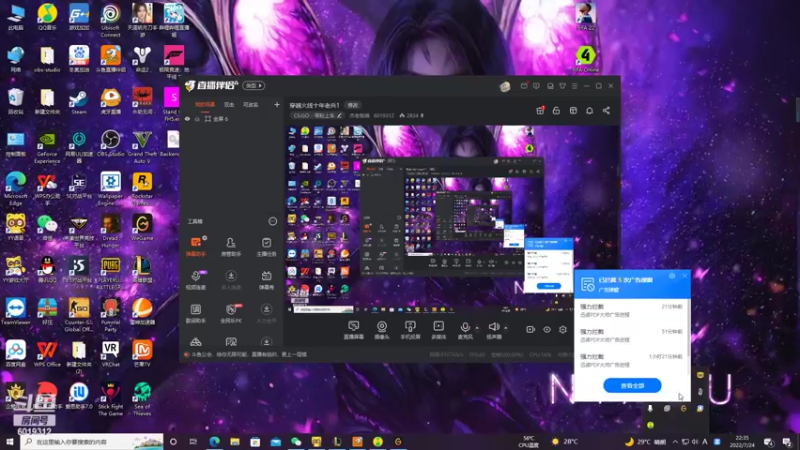Show hidden system tray icons arrow
This screenshot has height=450, width=800.
675,441
